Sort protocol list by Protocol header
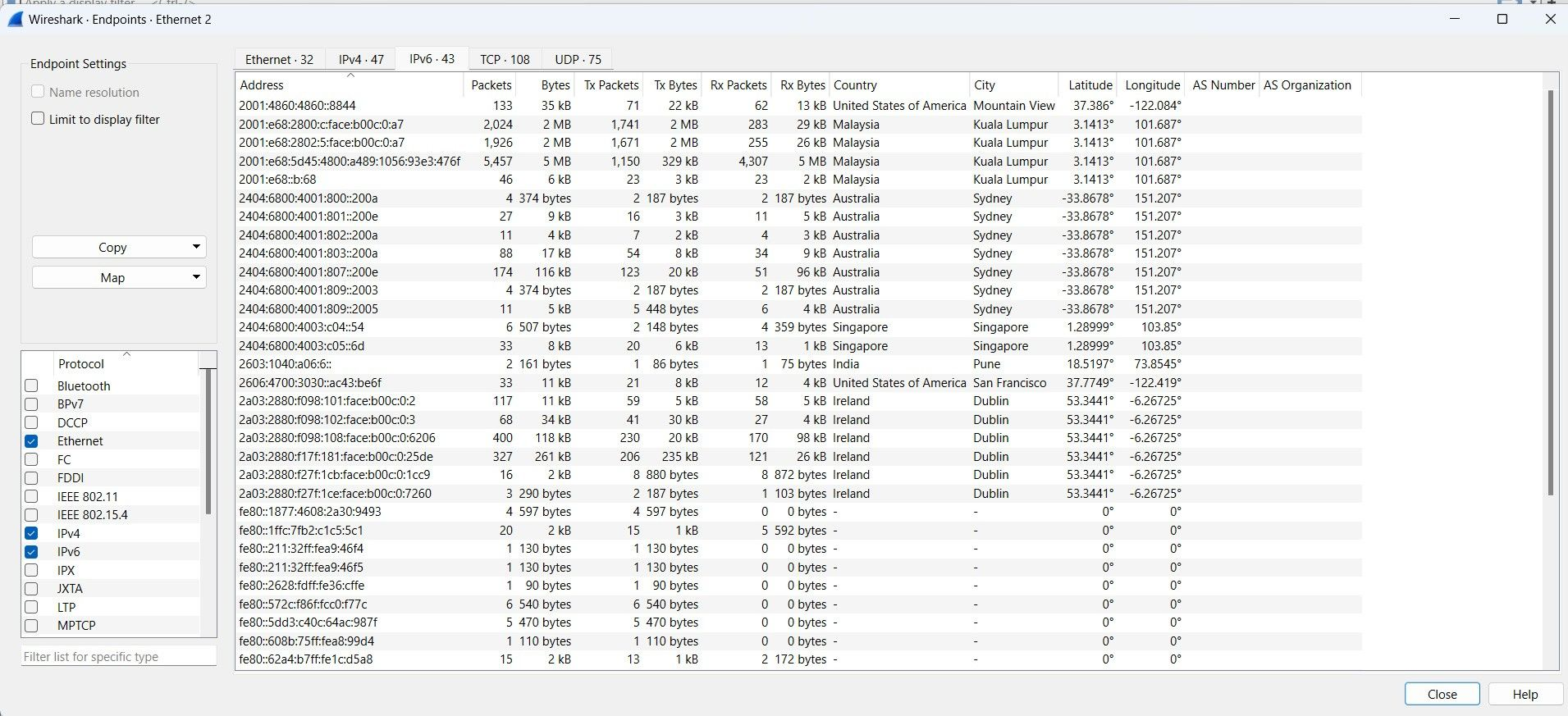Image resolution: width=1568 pixels, height=716 pixels. (x=126, y=363)
